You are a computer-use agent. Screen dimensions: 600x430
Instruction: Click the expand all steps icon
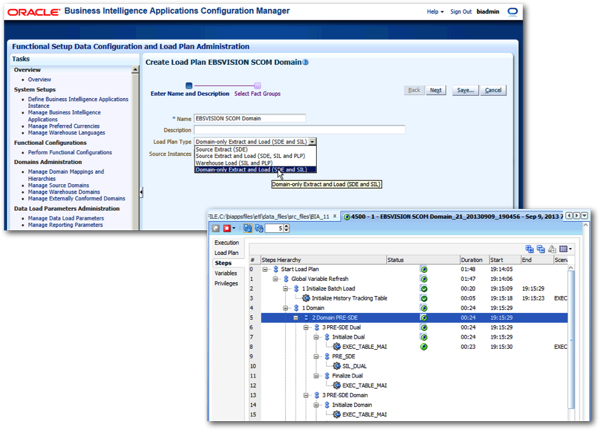(x=530, y=249)
